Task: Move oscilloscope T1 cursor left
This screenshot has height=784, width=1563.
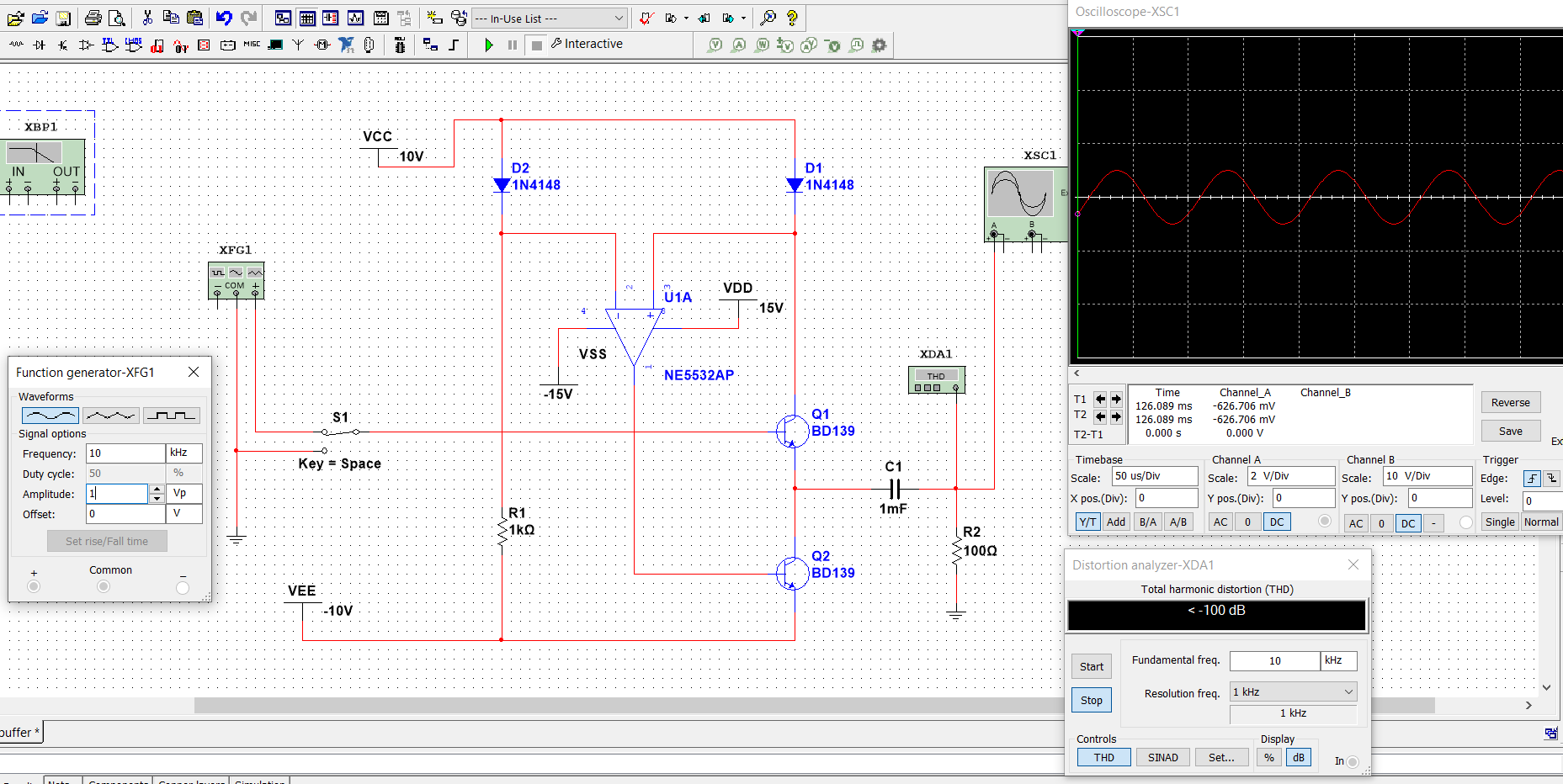Action: [x=1100, y=399]
